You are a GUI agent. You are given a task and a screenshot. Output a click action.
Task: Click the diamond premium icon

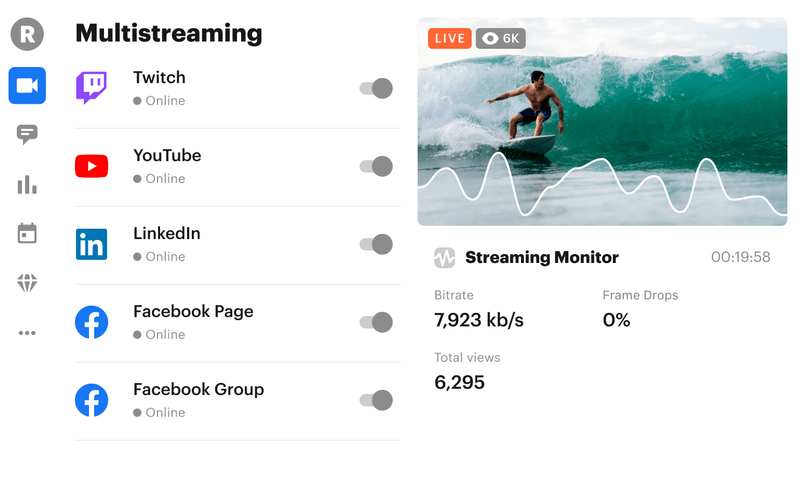(27, 283)
